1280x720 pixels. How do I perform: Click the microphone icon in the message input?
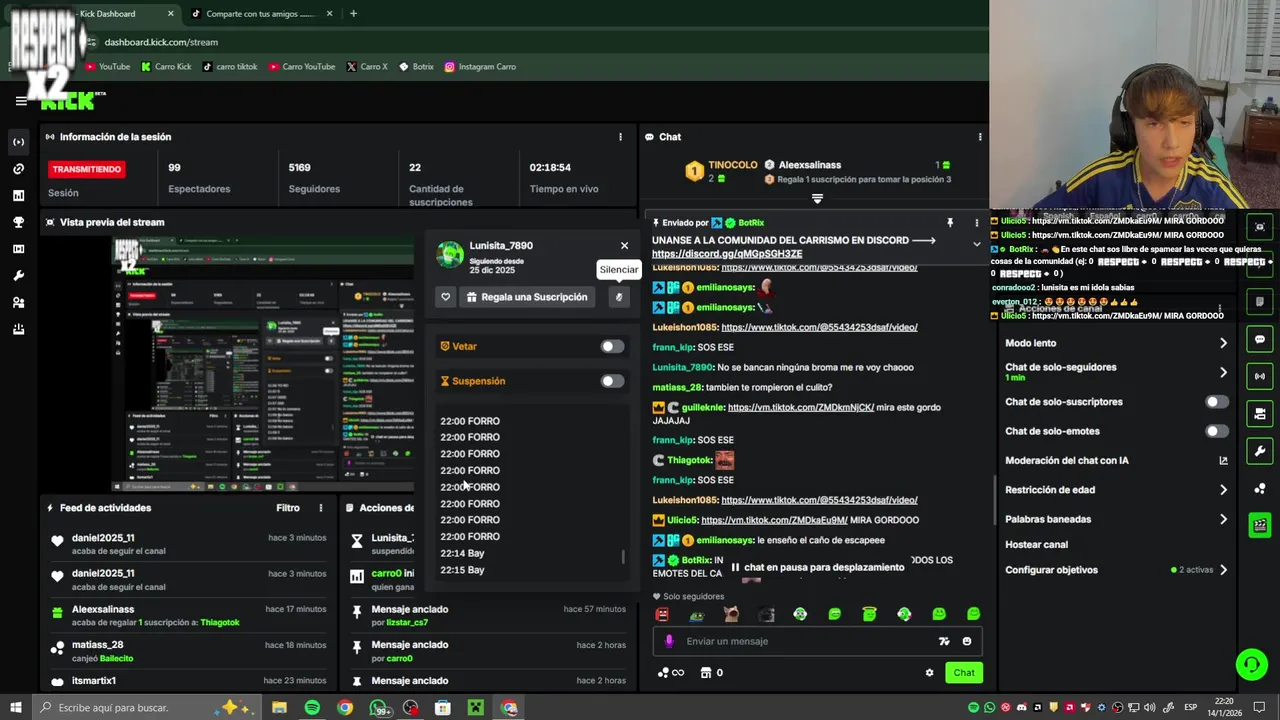point(669,642)
